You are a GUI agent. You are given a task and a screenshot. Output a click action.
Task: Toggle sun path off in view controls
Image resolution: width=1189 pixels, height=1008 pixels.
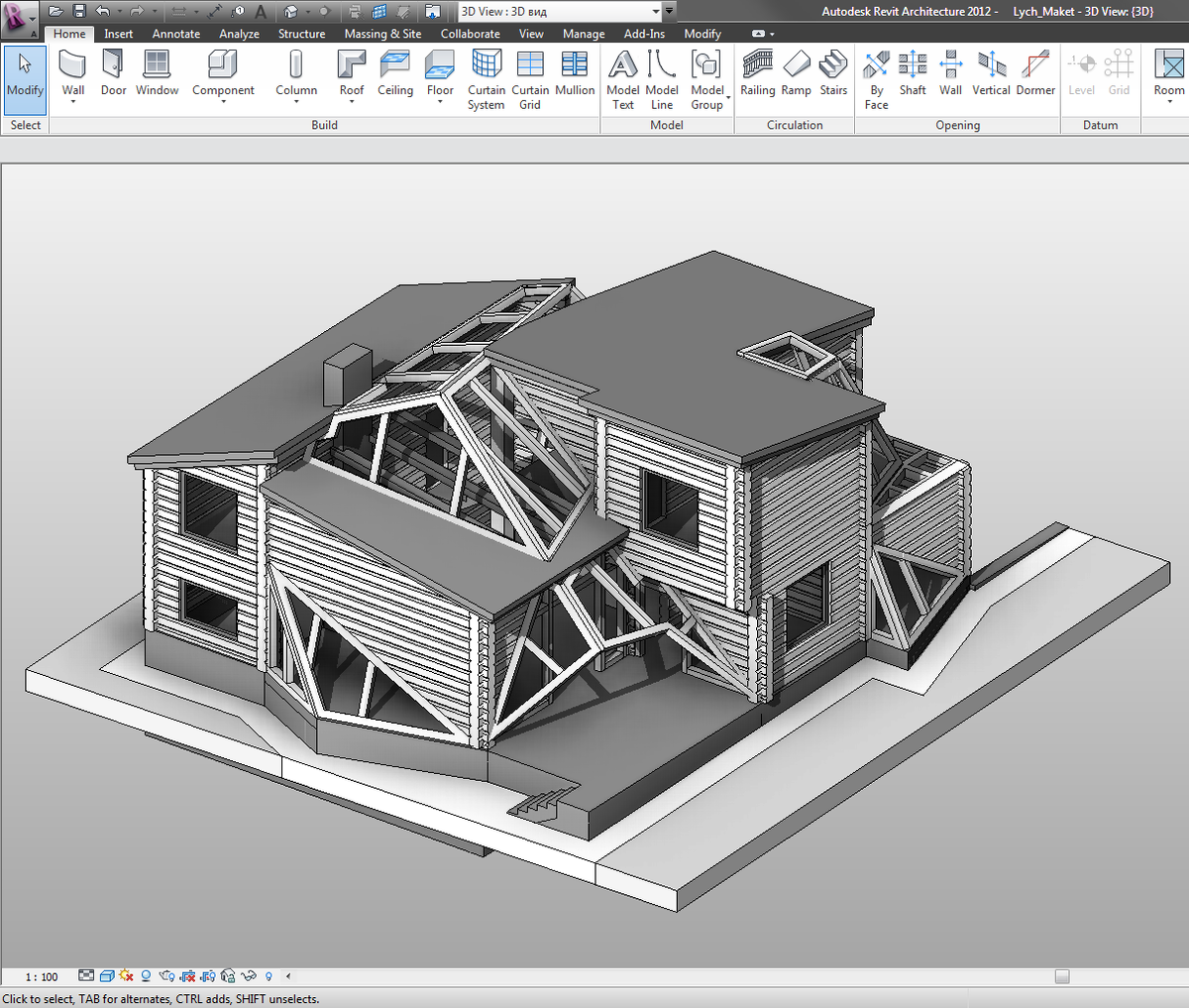[x=126, y=976]
